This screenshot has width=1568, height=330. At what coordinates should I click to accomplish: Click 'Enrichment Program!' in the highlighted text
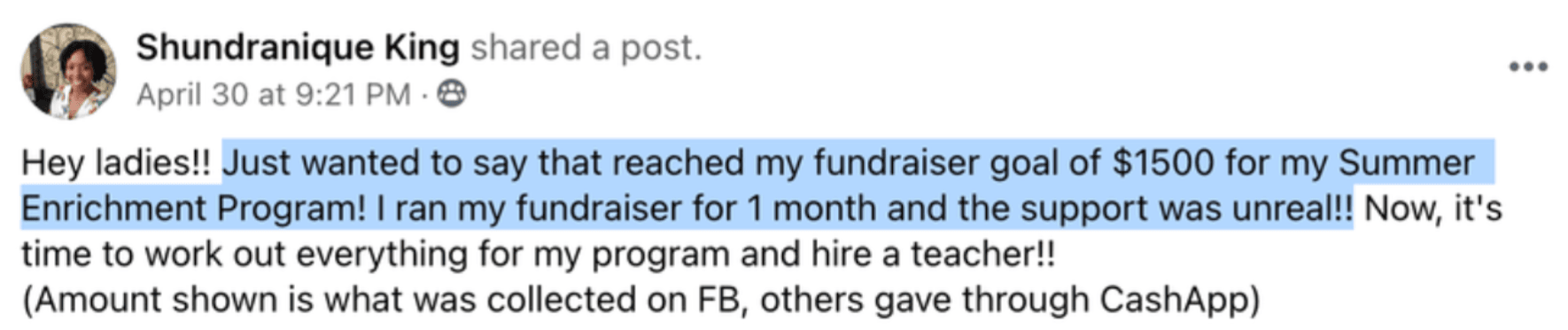(193, 209)
